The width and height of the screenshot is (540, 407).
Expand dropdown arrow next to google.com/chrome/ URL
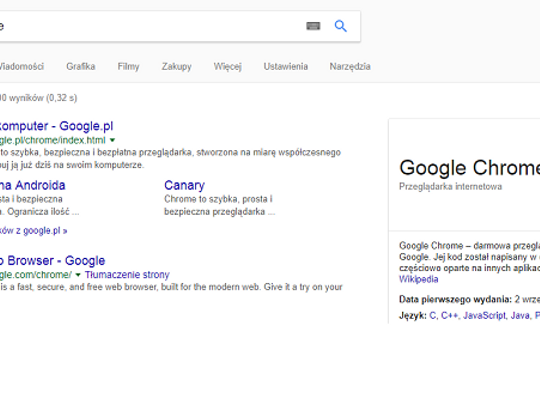click(x=78, y=275)
